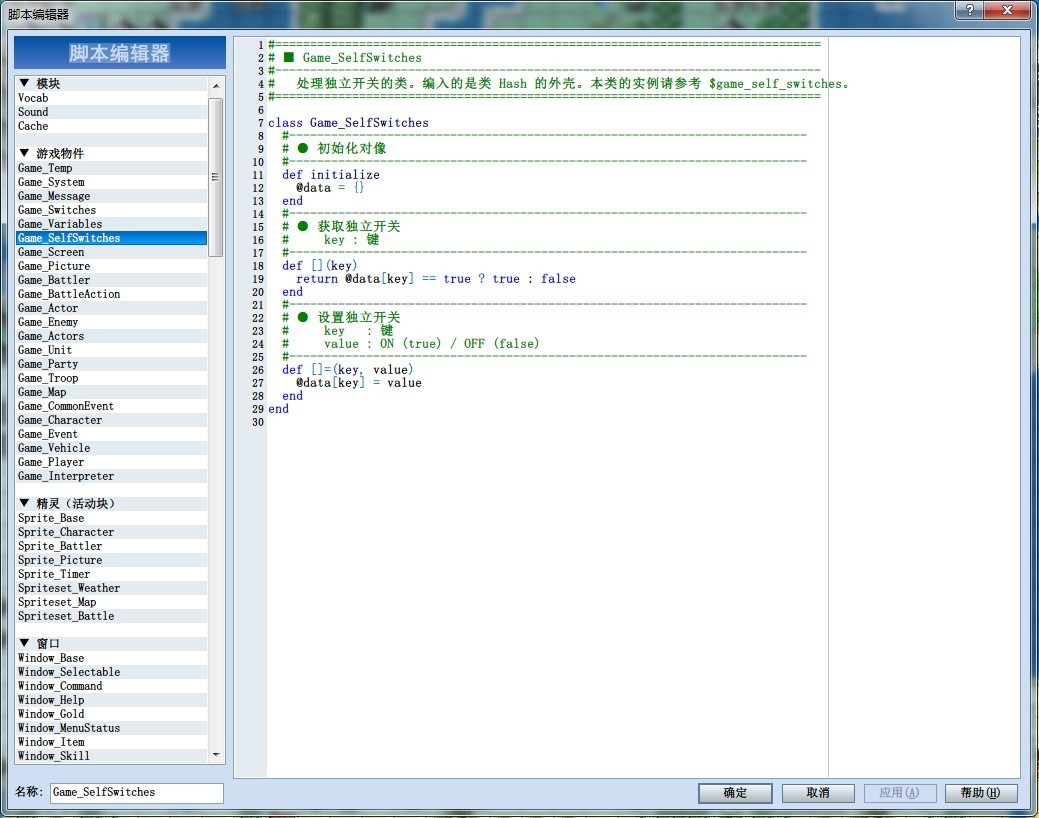Click the 确定 button
Viewport: 1039px width, 818px height.
point(735,793)
